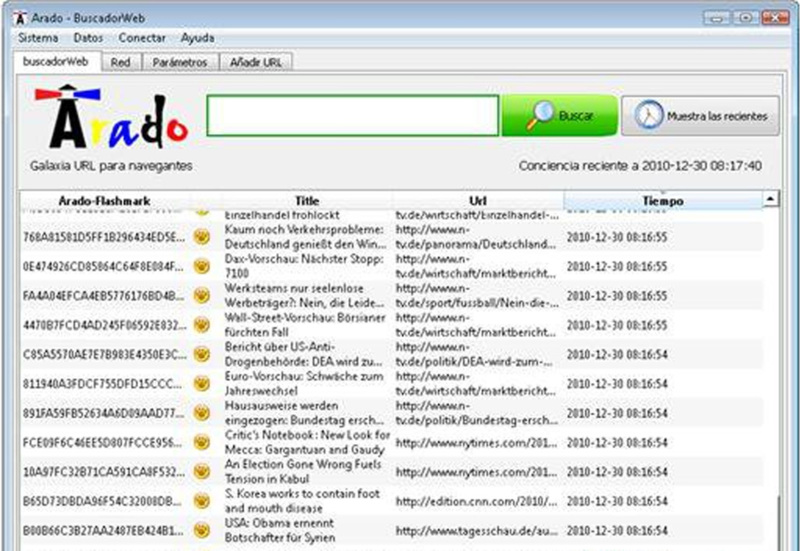Click URL n-tv.de/politik/Bundestag-ersch
Viewport: 800px width, 551px height.
[x=477, y=413]
